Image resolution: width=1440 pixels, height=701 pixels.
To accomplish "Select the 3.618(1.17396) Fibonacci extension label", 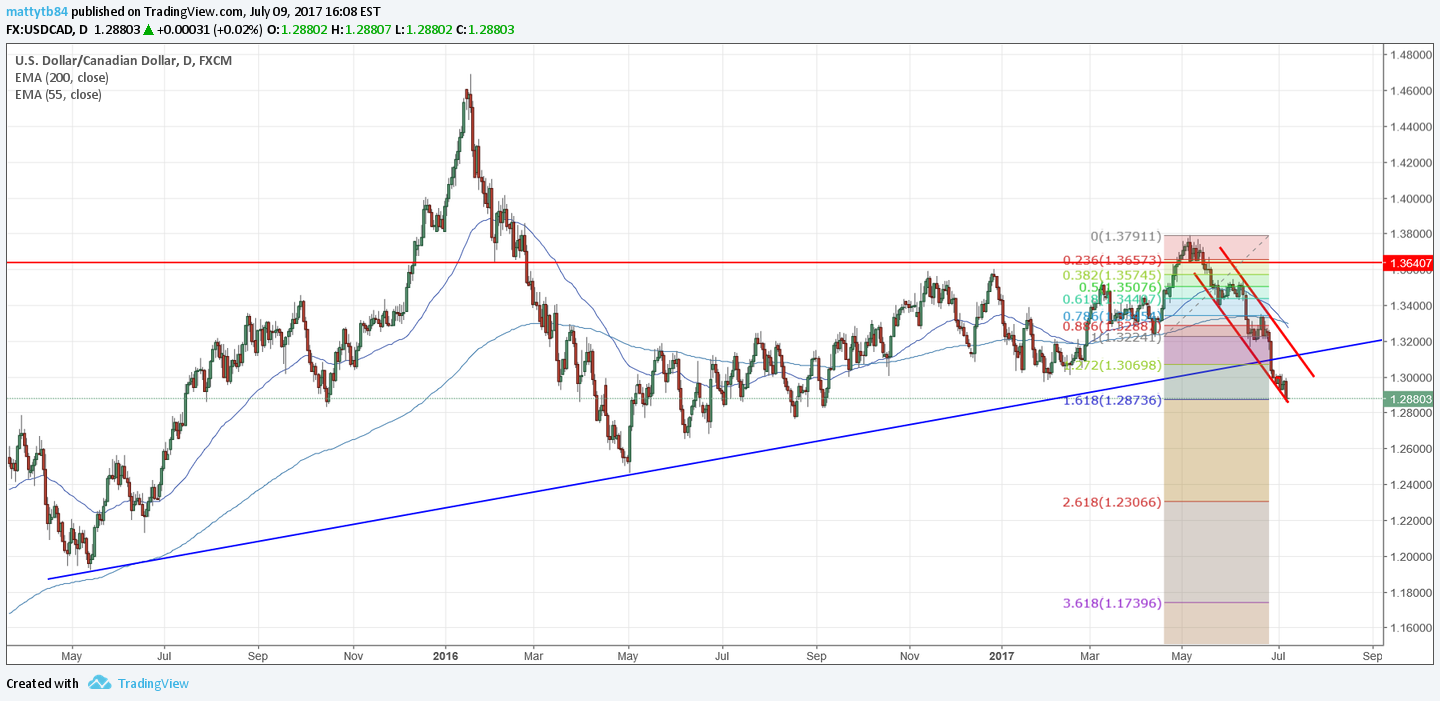I will pos(1112,603).
